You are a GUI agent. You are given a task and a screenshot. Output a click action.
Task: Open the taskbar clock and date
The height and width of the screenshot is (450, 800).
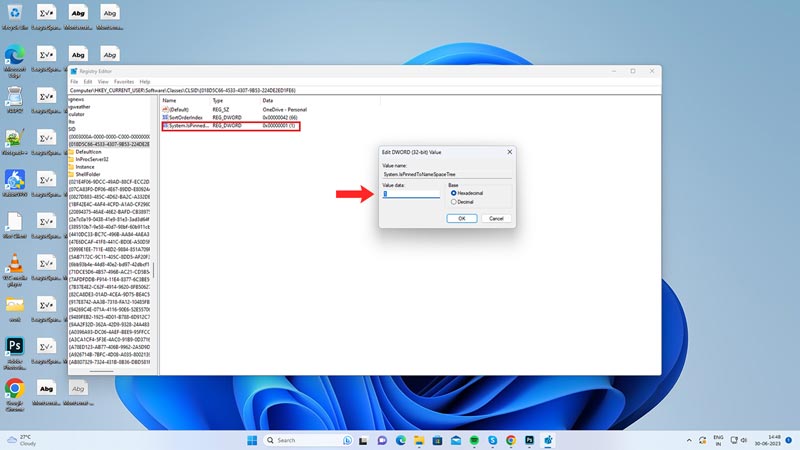[x=768, y=440]
